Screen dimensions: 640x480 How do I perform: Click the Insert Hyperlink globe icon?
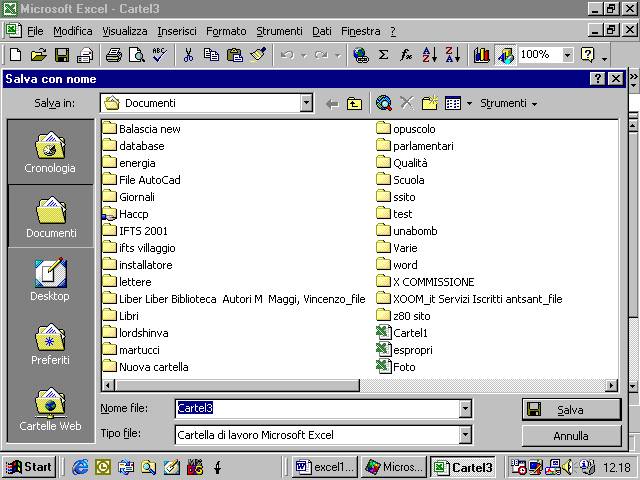[x=361, y=55]
